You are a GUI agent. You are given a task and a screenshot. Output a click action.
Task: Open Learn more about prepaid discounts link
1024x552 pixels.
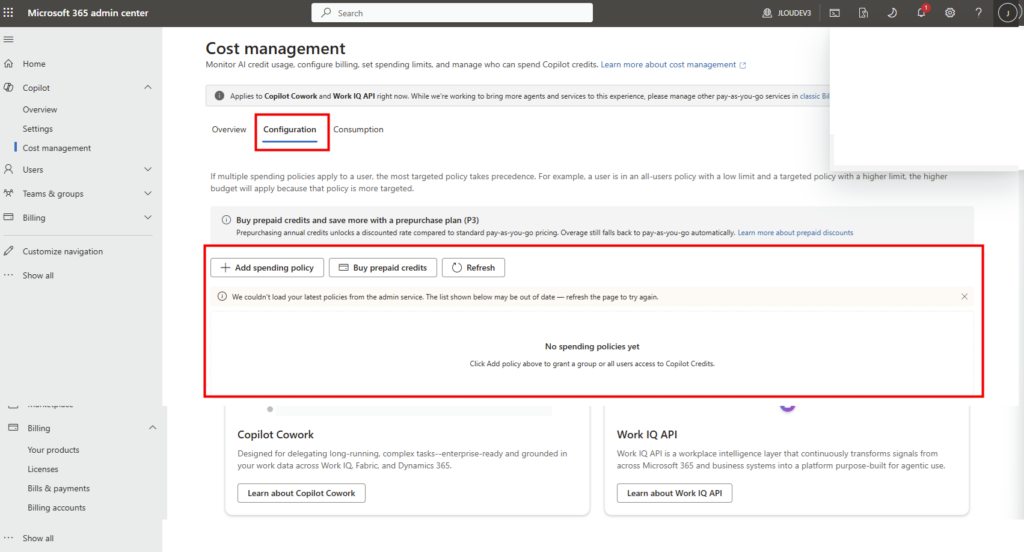[x=795, y=233]
